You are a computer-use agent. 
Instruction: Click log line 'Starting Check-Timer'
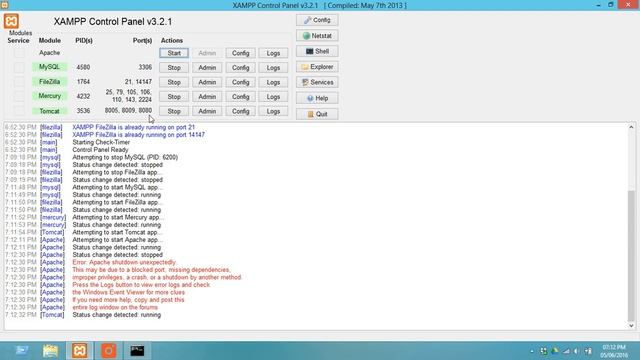[101, 142]
